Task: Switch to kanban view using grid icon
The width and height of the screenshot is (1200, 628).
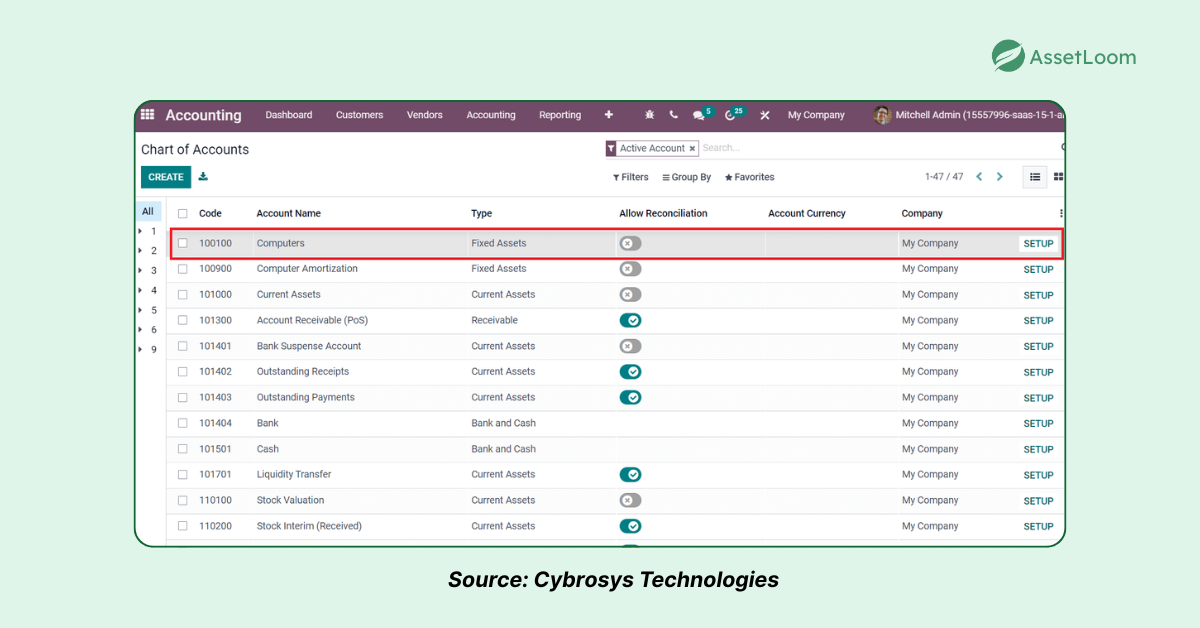Action: point(1058,176)
